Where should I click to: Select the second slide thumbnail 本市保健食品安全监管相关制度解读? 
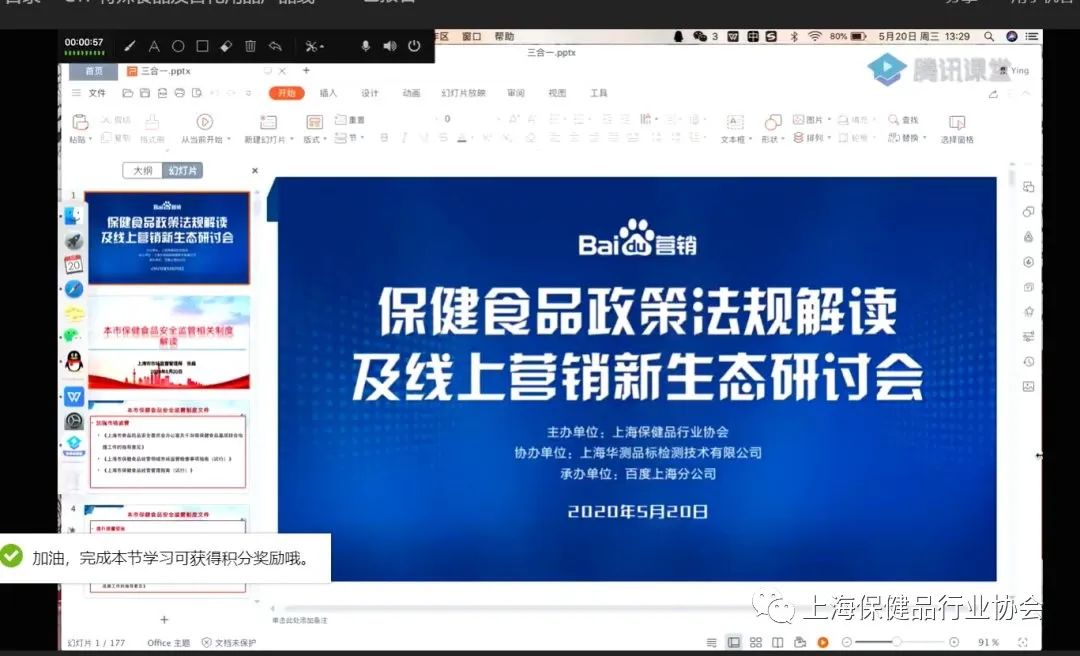click(167, 342)
